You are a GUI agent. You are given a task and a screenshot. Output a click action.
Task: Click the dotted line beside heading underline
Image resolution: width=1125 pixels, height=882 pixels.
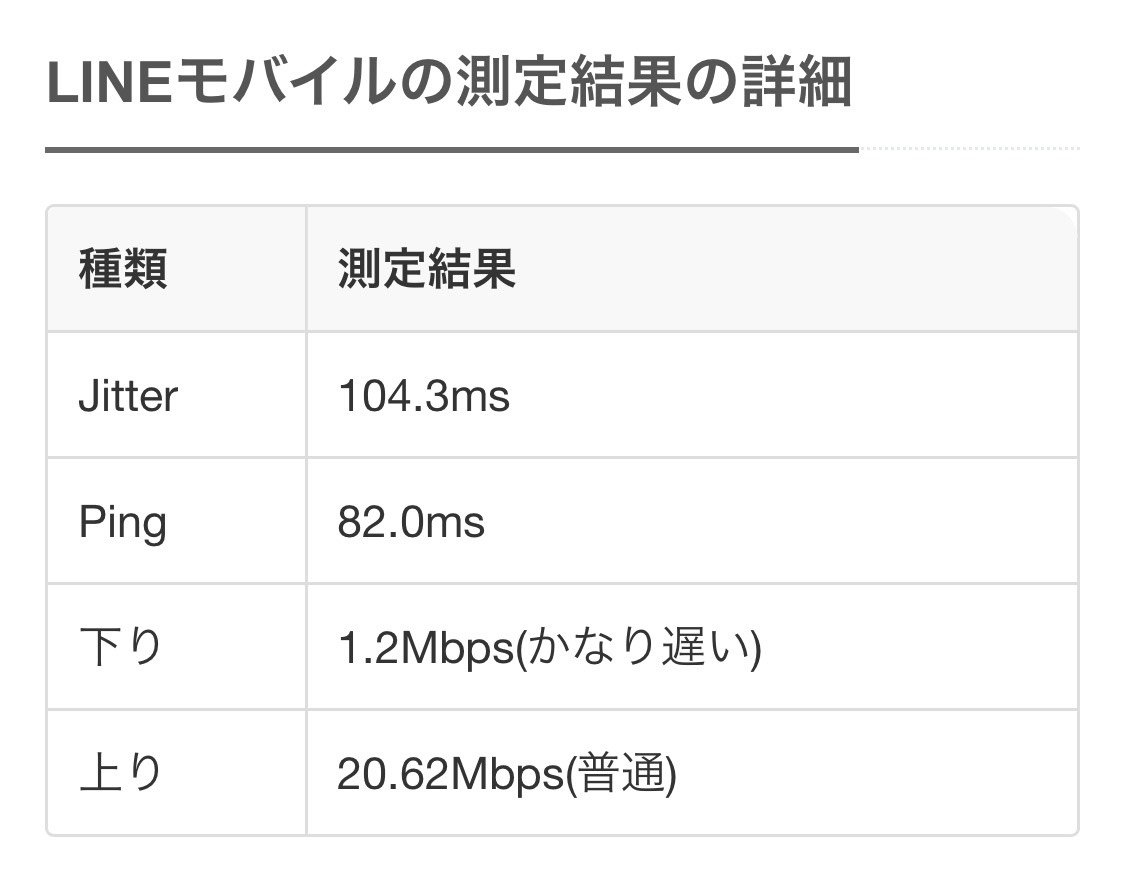(x=969, y=149)
